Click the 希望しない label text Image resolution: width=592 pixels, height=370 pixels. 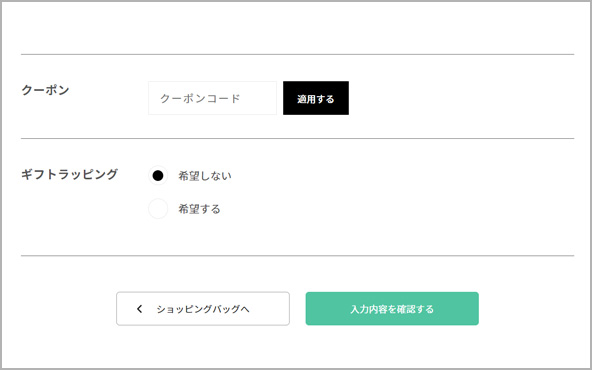pos(205,176)
